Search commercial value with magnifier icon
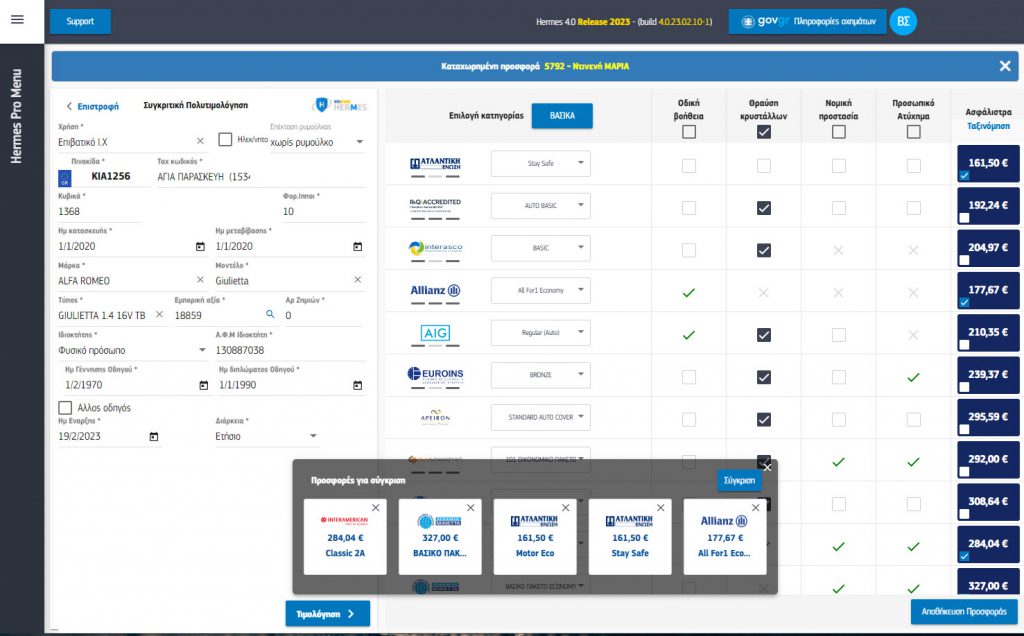This screenshot has width=1024, height=636. [270, 314]
